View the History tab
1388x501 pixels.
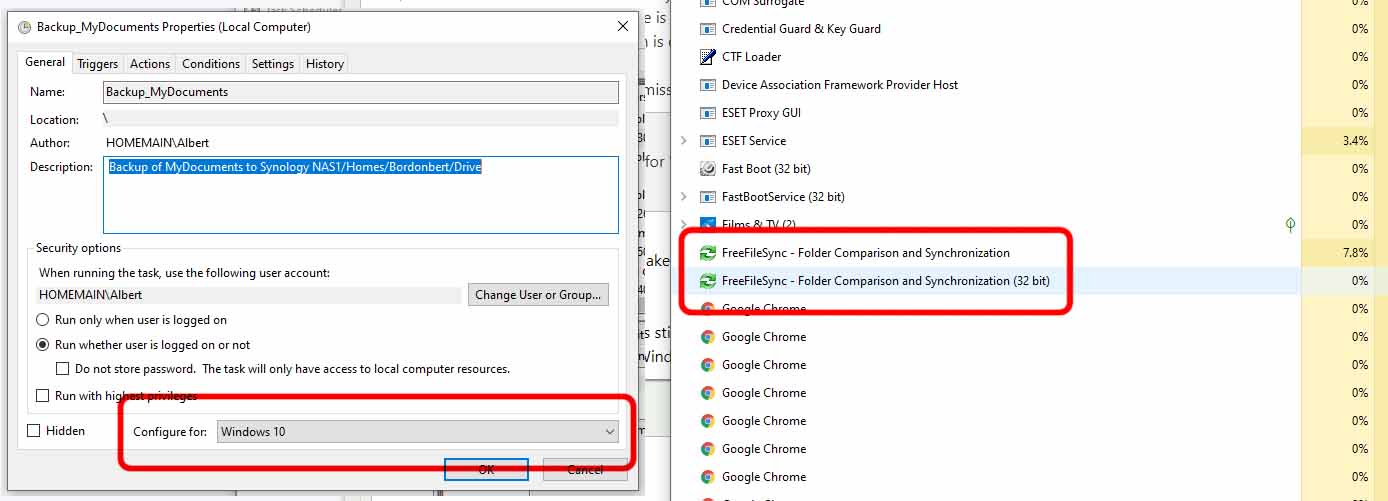click(x=325, y=64)
